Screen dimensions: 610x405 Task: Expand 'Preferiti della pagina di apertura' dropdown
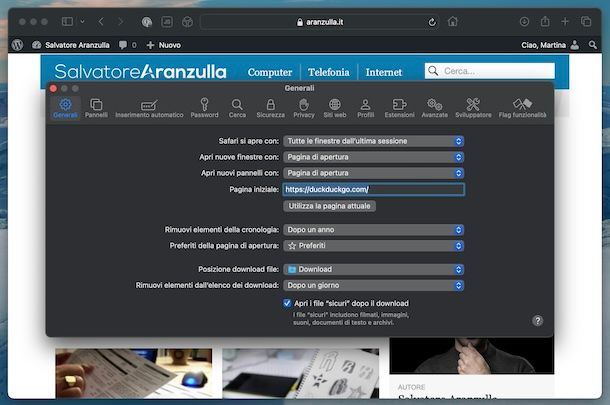pyautogui.click(x=373, y=245)
